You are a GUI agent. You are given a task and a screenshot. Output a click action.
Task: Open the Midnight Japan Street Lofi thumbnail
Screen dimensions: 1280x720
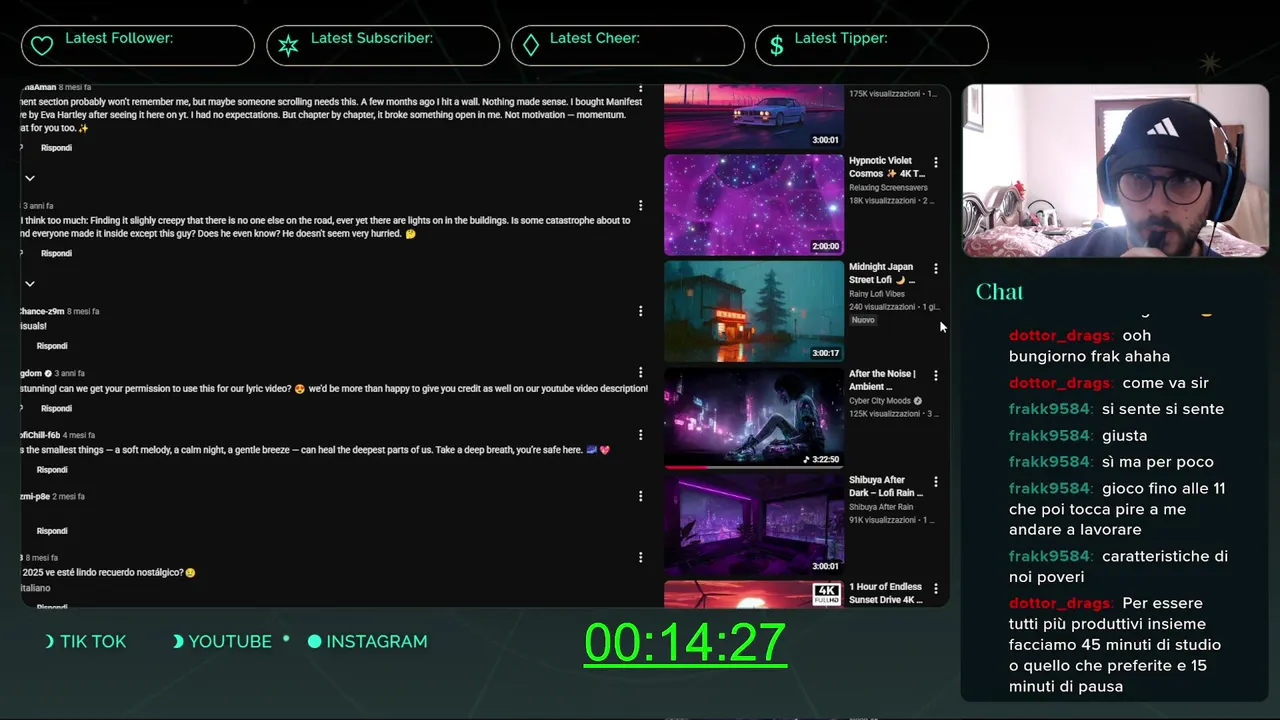tap(754, 311)
